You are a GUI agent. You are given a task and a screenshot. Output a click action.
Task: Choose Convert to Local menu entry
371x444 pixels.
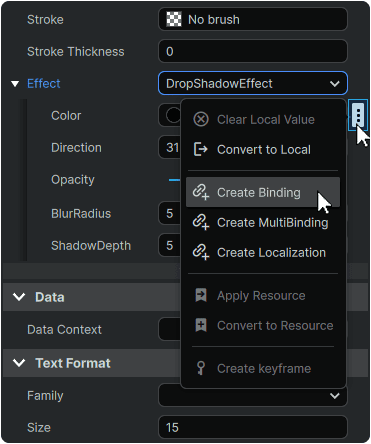tap(263, 149)
